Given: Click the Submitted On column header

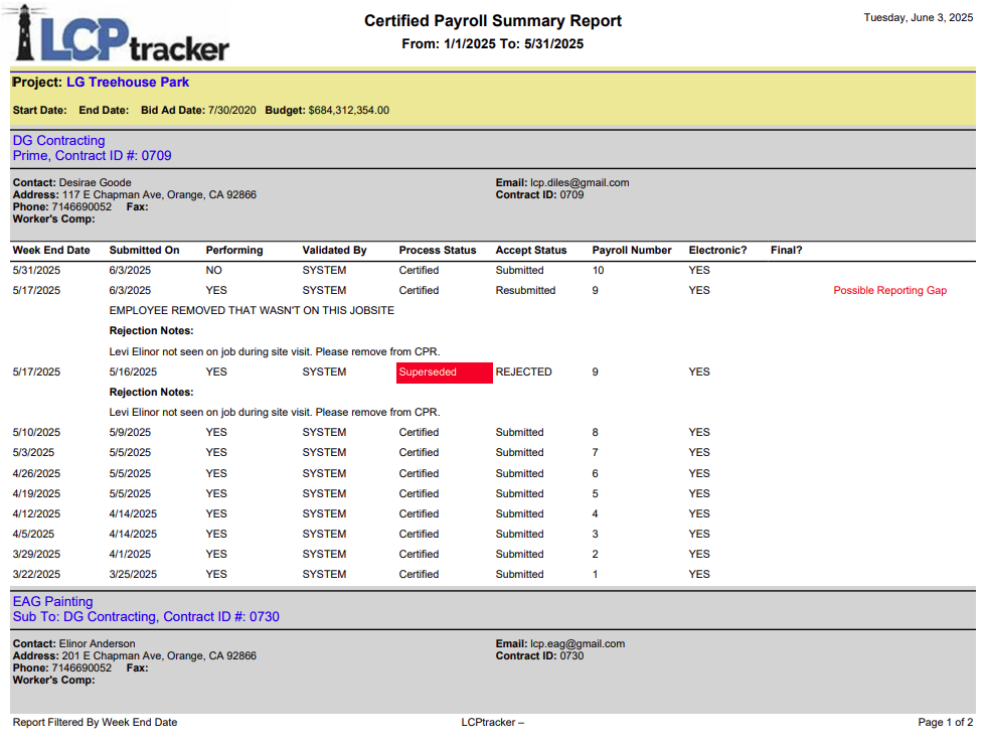Looking at the screenshot, I should [144, 250].
